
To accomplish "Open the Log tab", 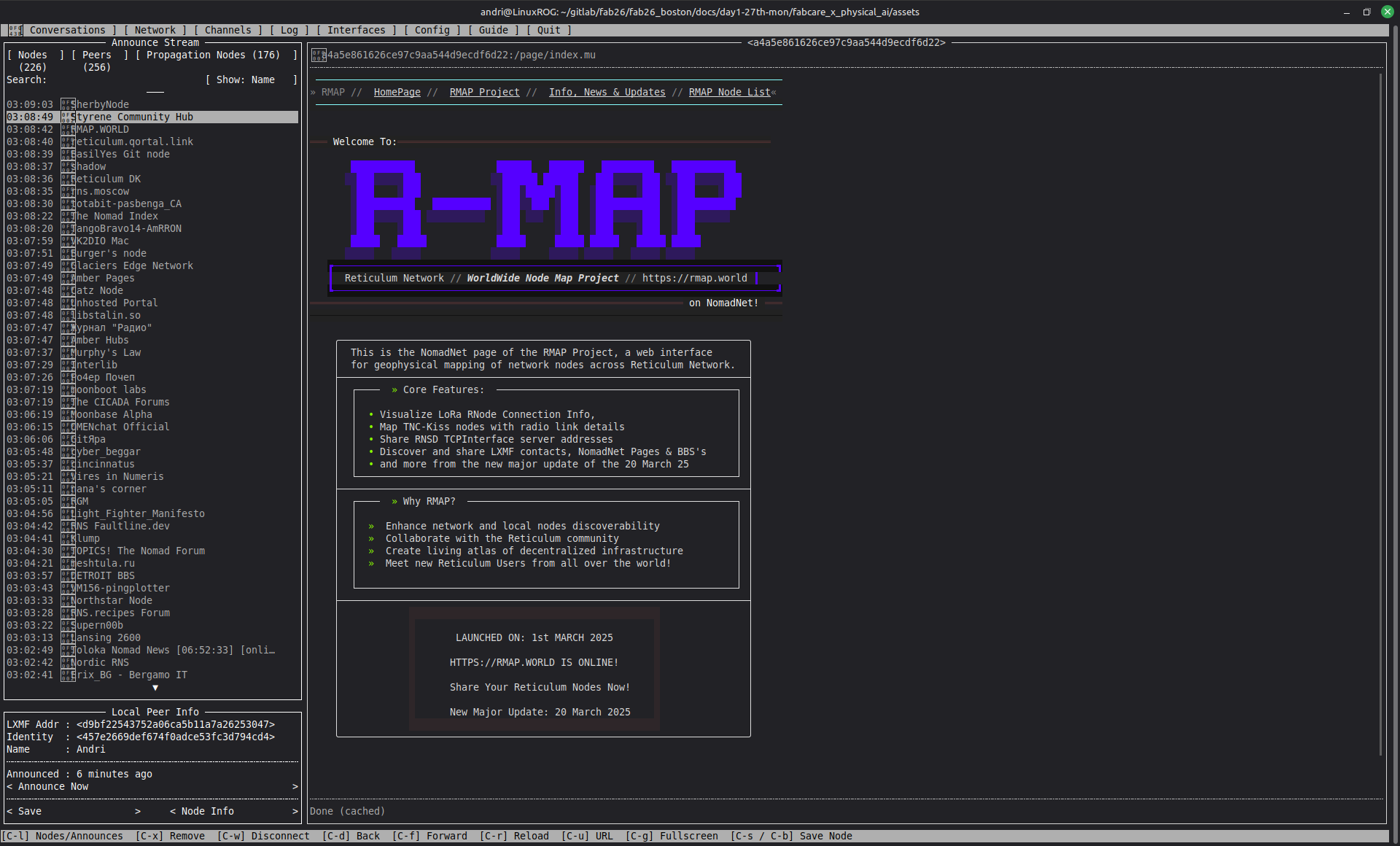I will [x=289, y=30].
